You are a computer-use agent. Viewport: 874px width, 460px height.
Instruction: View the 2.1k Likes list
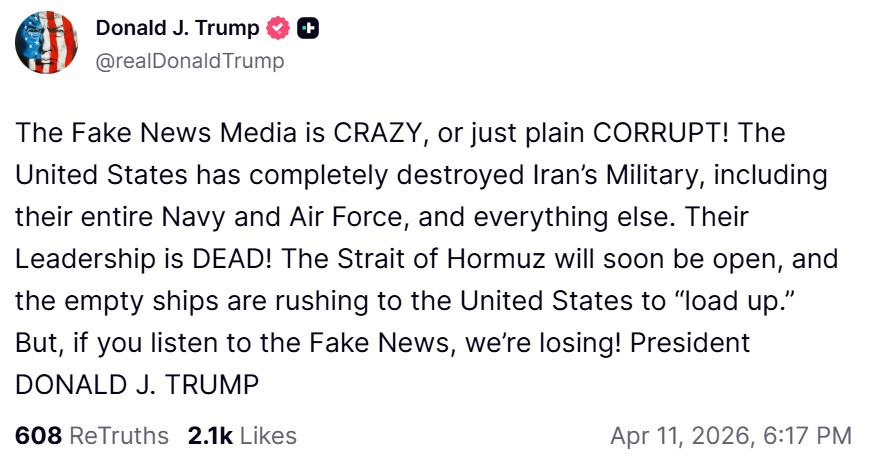point(242,435)
